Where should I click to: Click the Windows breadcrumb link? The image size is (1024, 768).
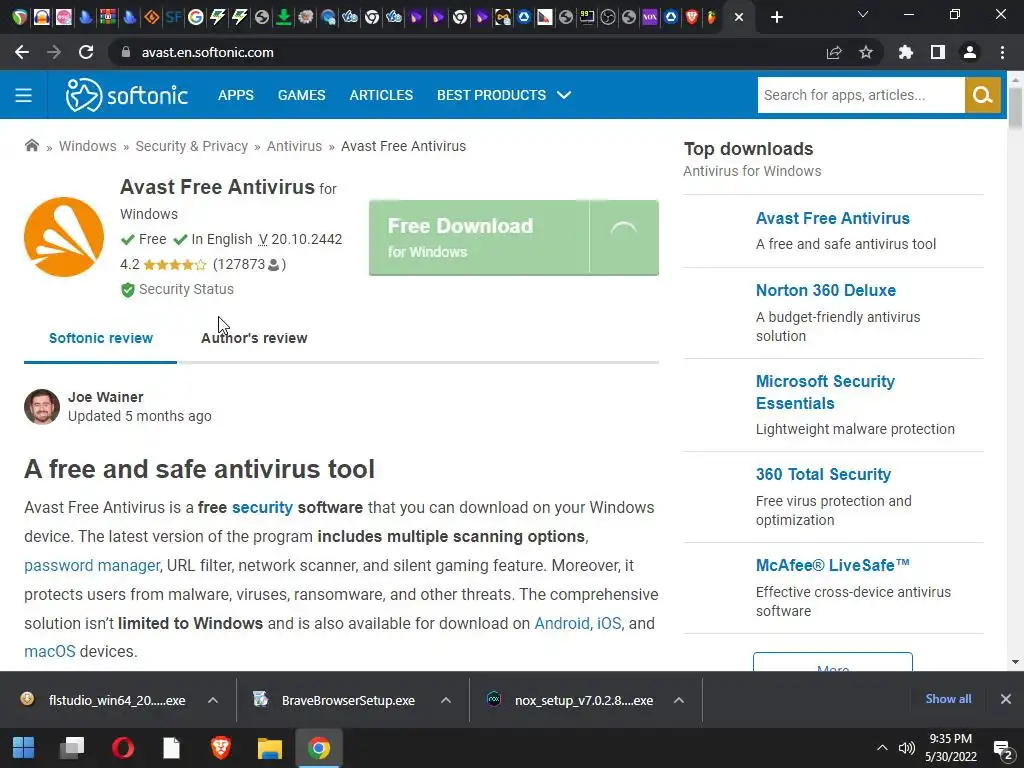point(88,146)
